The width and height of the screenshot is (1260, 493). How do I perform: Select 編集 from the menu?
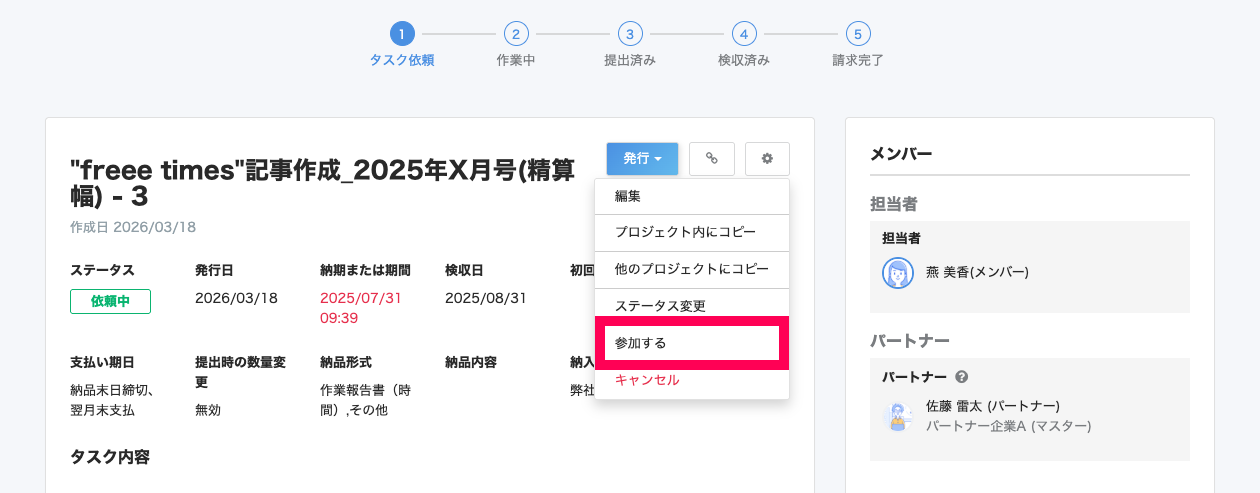coord(692,196)
